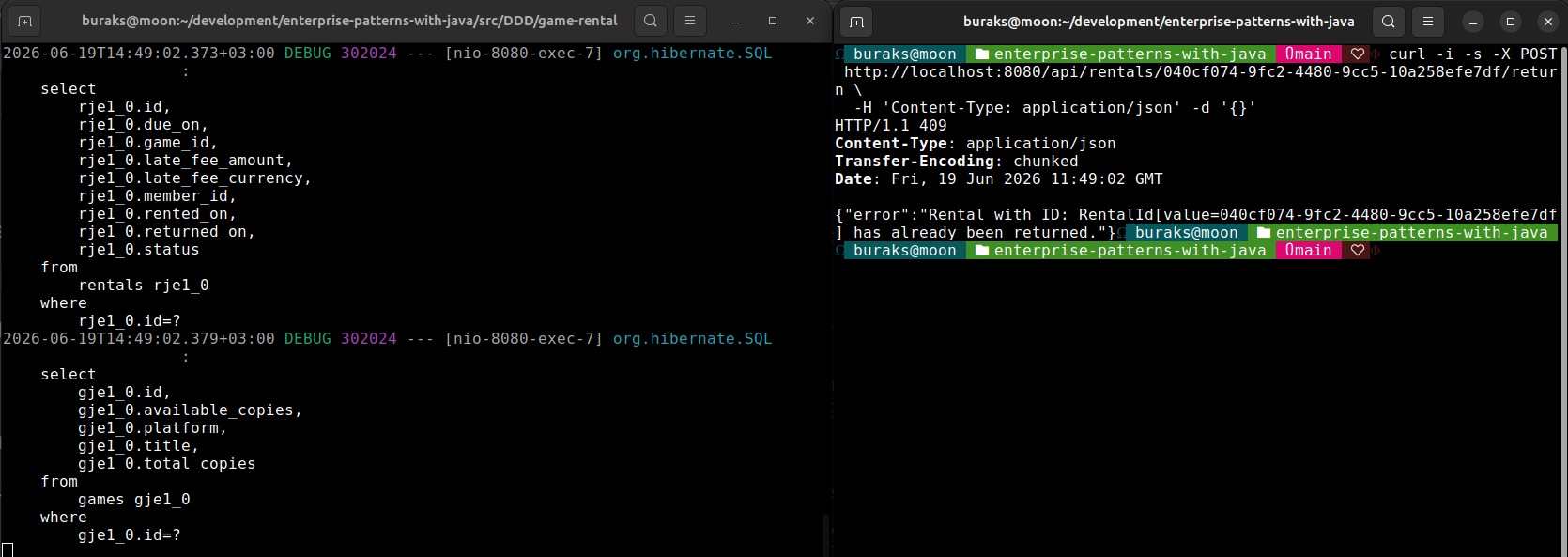Click the left terminal scrollbar

(825, 535)
